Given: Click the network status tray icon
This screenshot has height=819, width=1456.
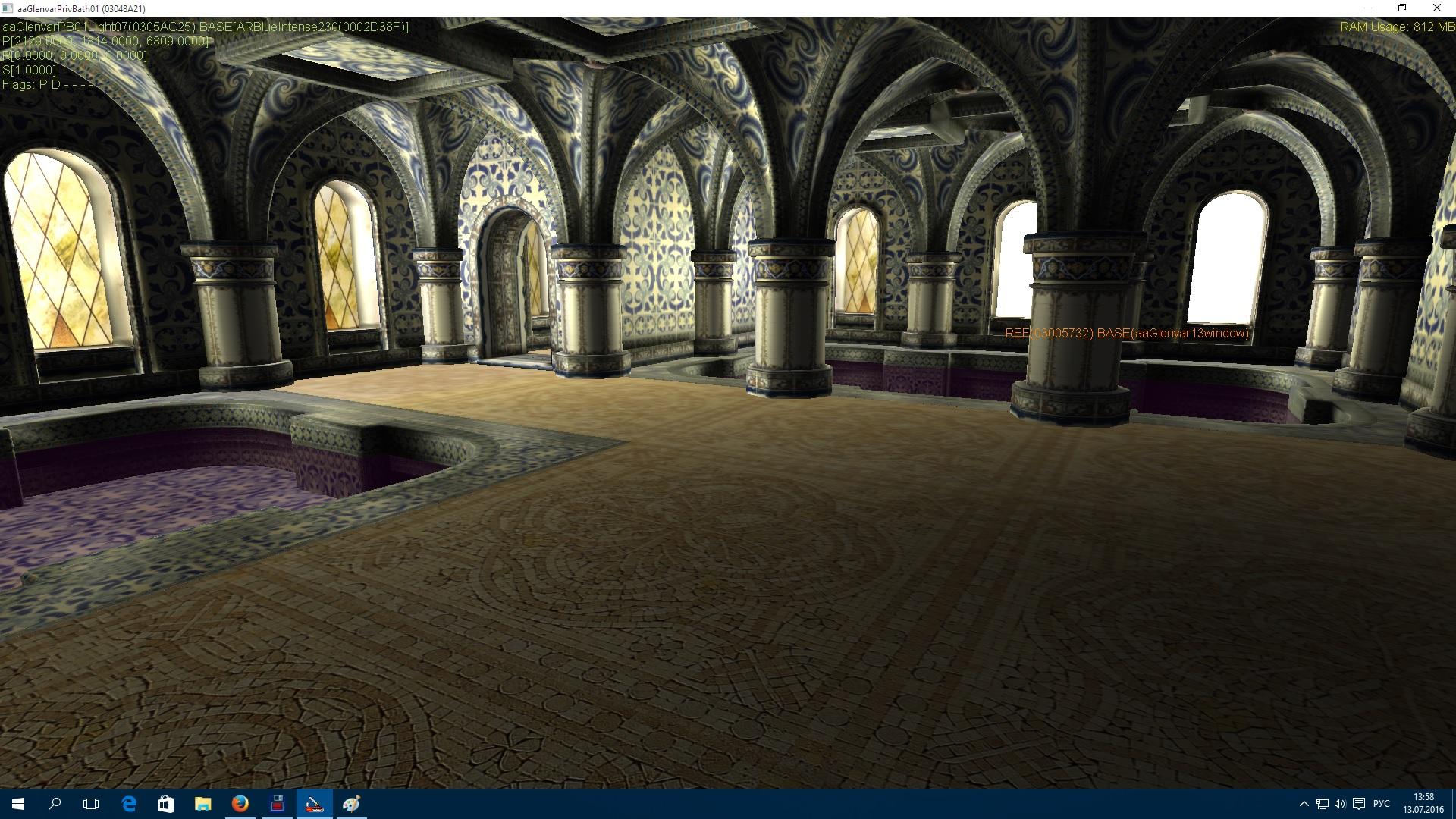Looking at the screenshot, I should click(1322, 804).
